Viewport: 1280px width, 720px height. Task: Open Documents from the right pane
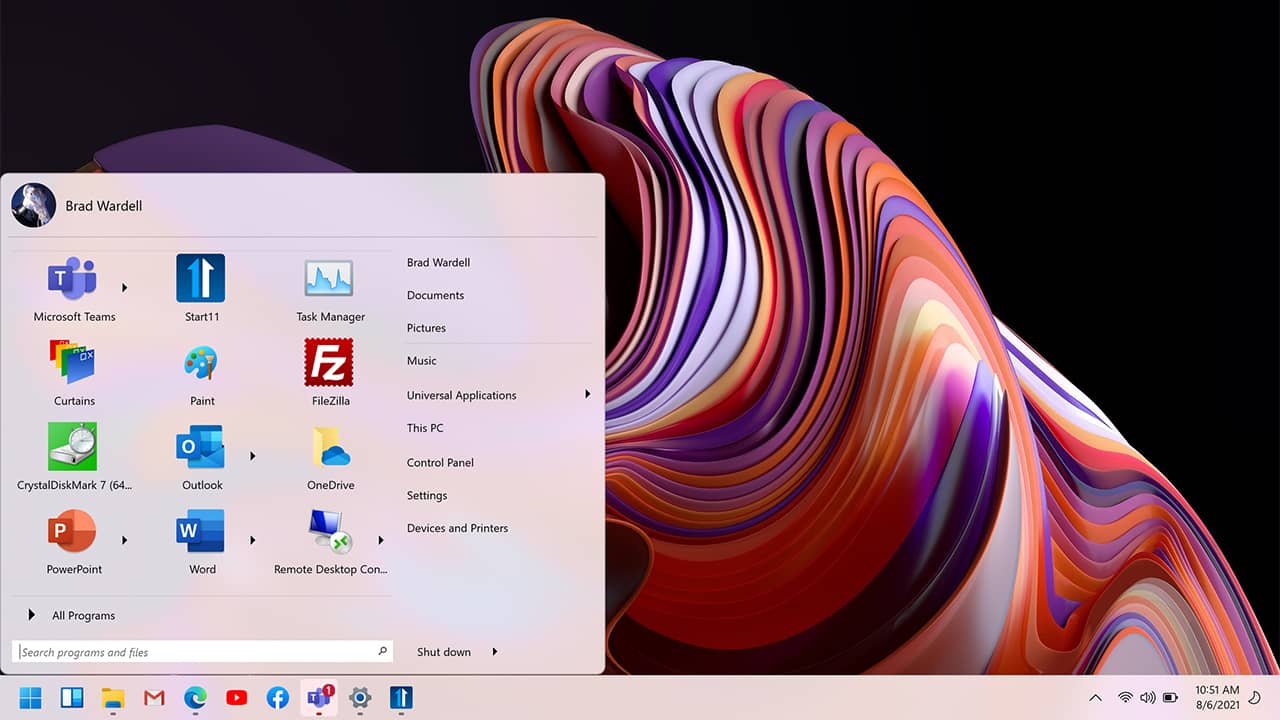435,295
